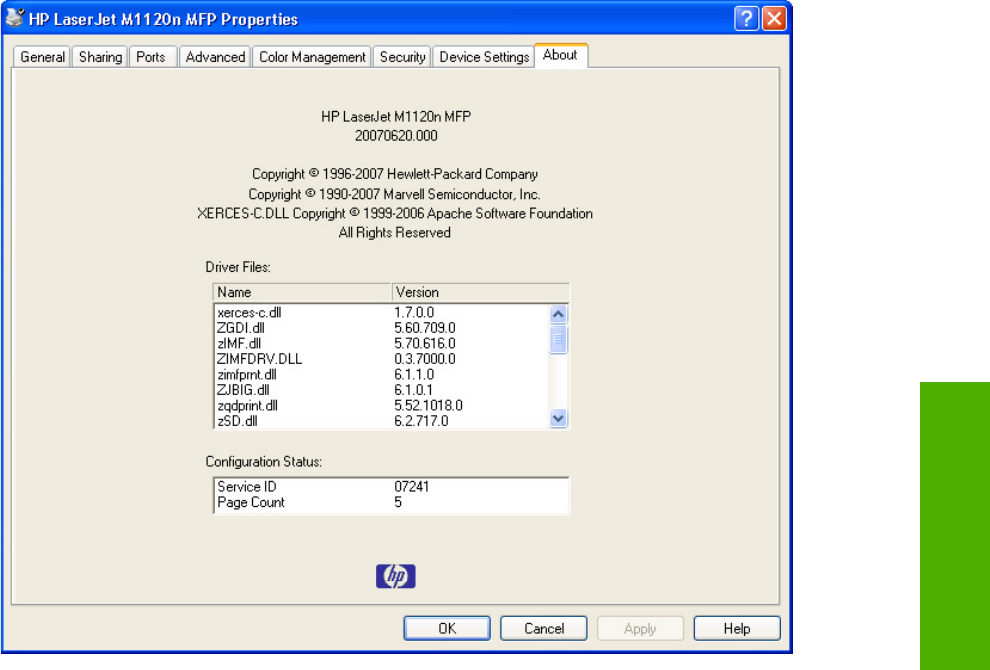Image resolution: width=990 pixels, height=670 pixels.
Task: Close the Properties dialog with X
Action: coord(774,19)
